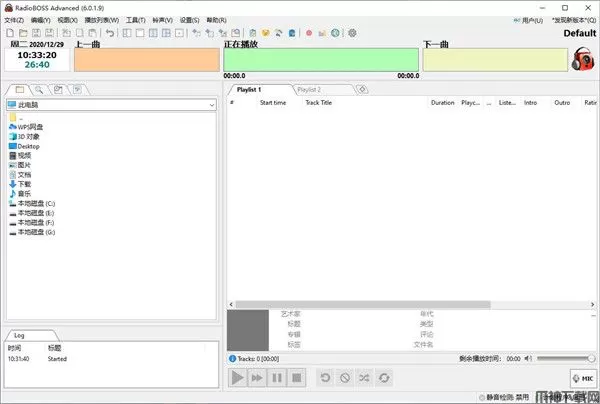This screenshot has width=600, height=404.
Task: Open the 播放列表 menu
Action: point(102,20)
